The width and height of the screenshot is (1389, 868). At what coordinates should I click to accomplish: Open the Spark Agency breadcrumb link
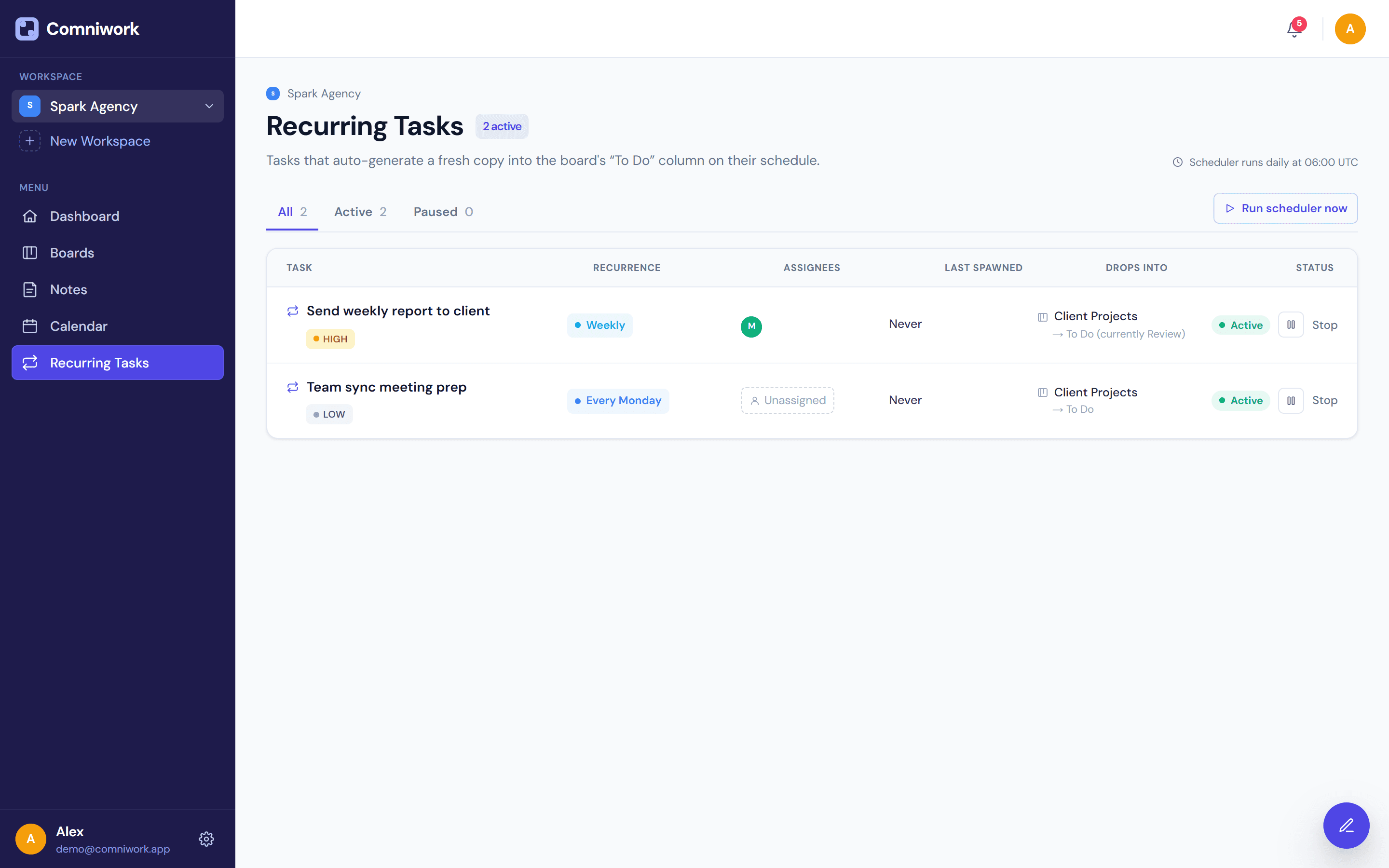(324, 94)
